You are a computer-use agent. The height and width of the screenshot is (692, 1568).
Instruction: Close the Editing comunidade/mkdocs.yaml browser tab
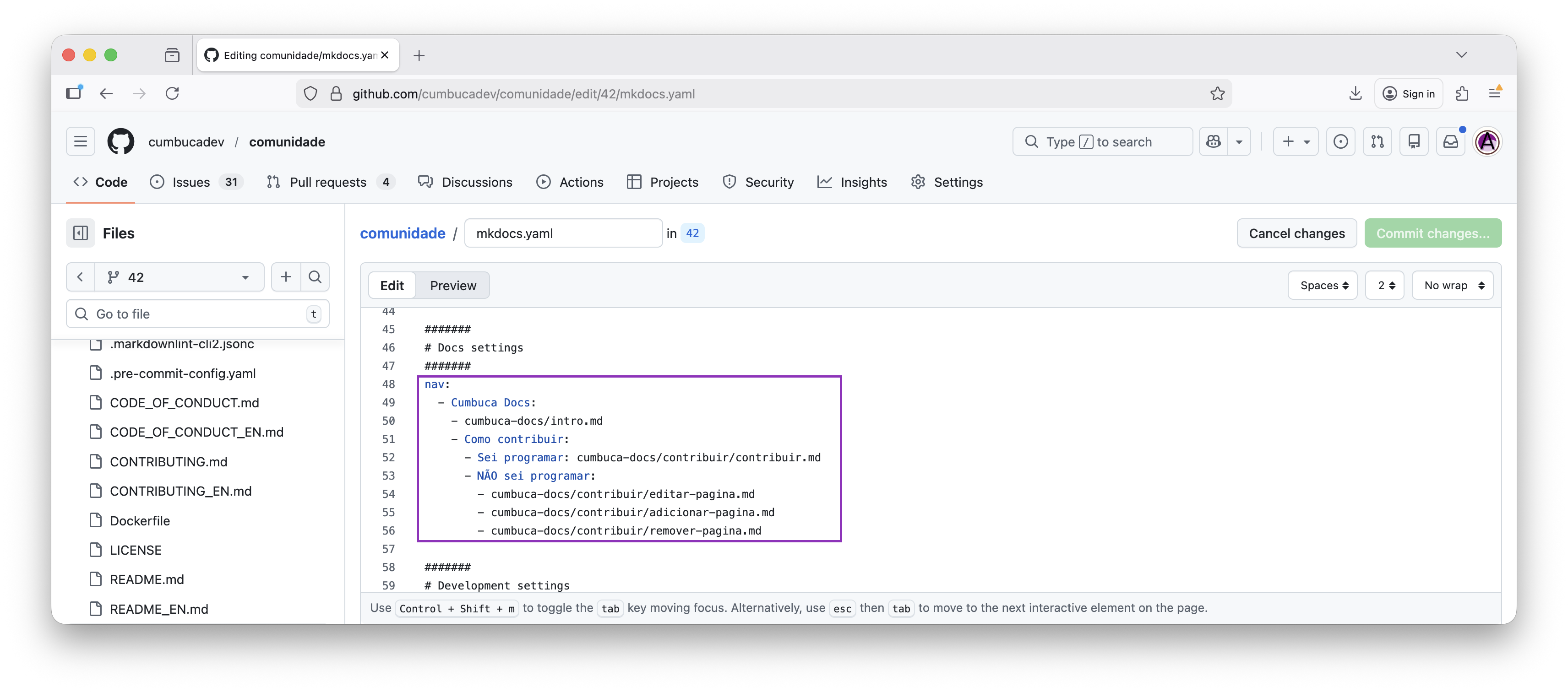[385, 55]
